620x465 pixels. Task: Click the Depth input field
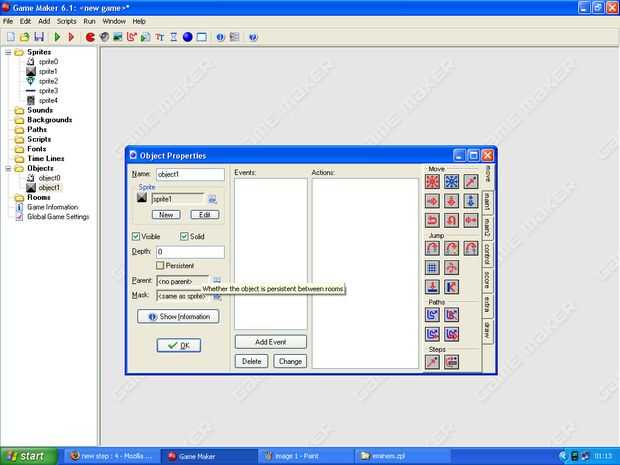pos(190,252)
